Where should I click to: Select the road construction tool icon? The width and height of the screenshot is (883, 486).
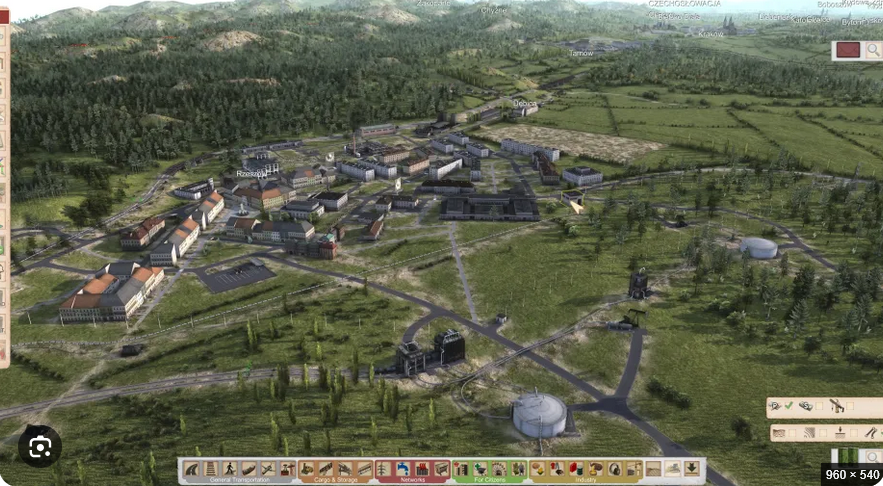point(191,469)
